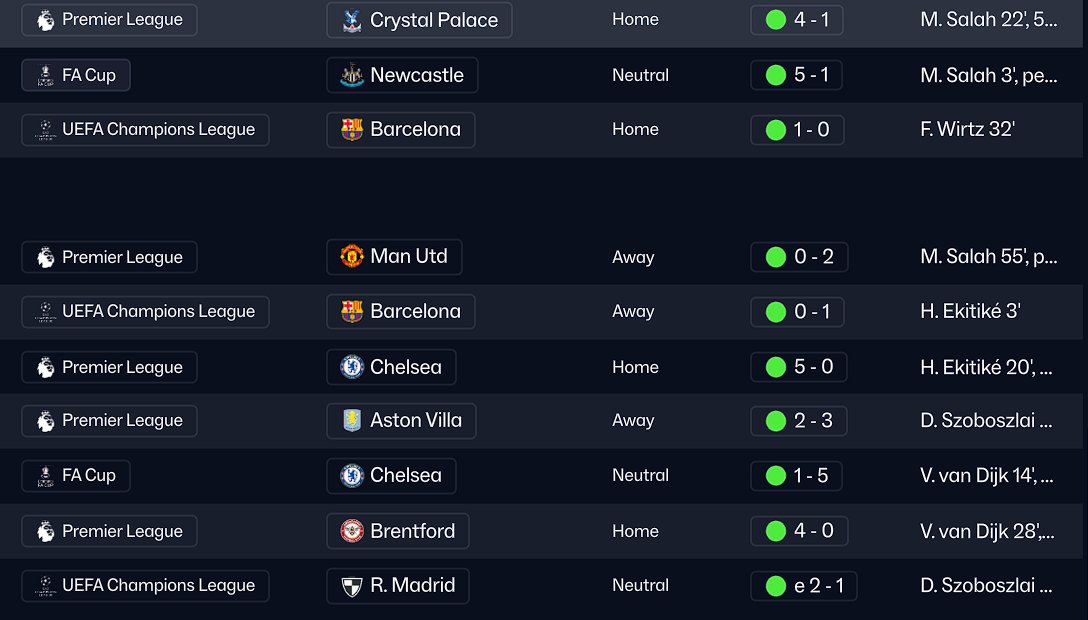
Task: Click green win indicator beside 4 - 1
Action: pos(775,20)
